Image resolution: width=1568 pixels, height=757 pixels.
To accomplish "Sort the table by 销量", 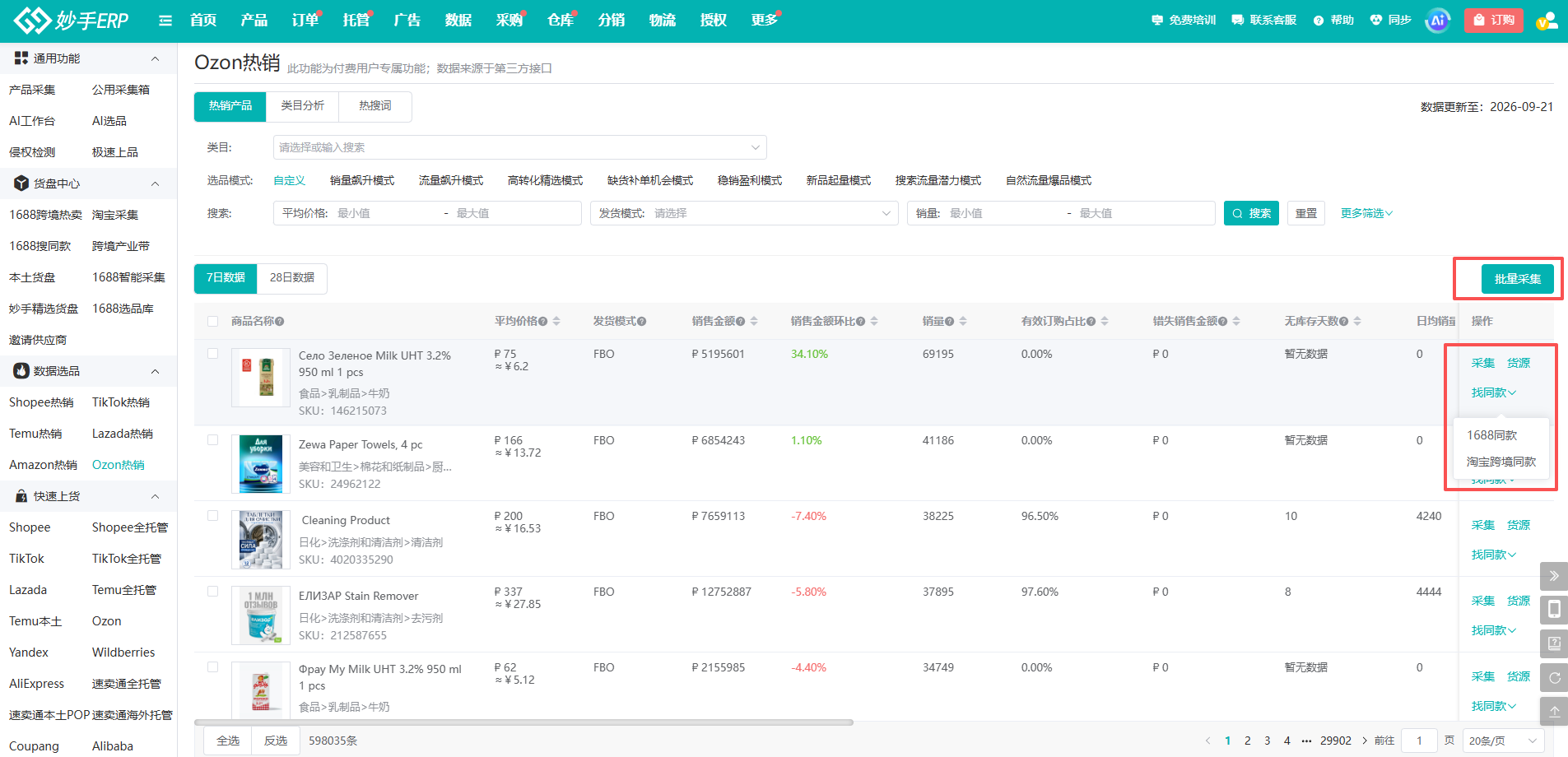I will [x=963, y=322].
